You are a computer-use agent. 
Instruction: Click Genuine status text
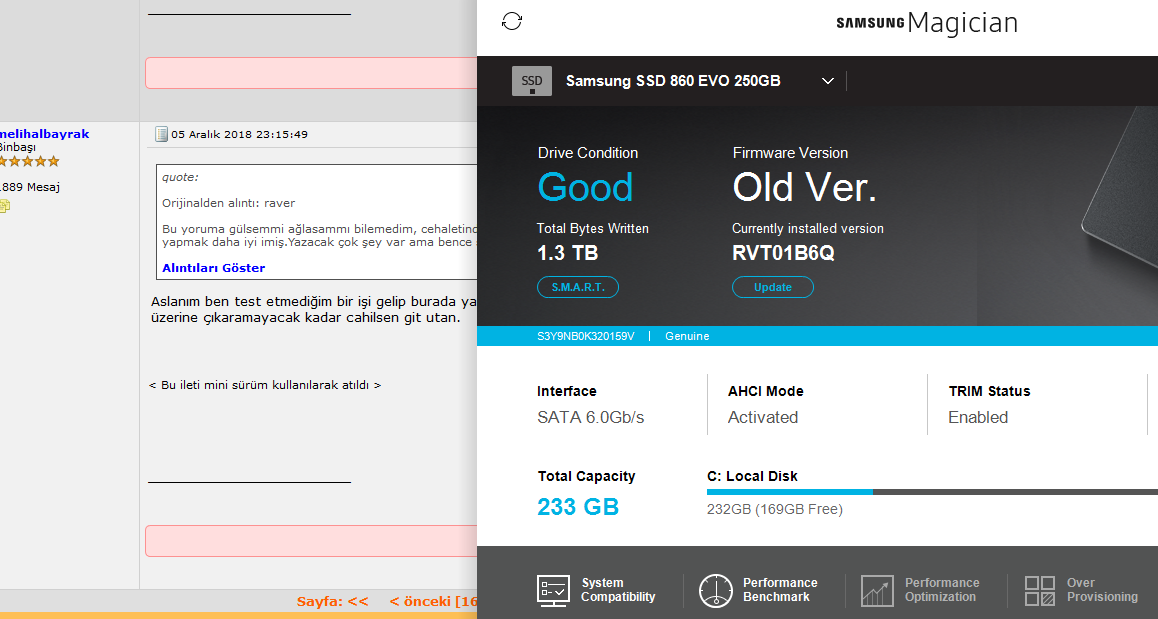click(x=687, y=336)
